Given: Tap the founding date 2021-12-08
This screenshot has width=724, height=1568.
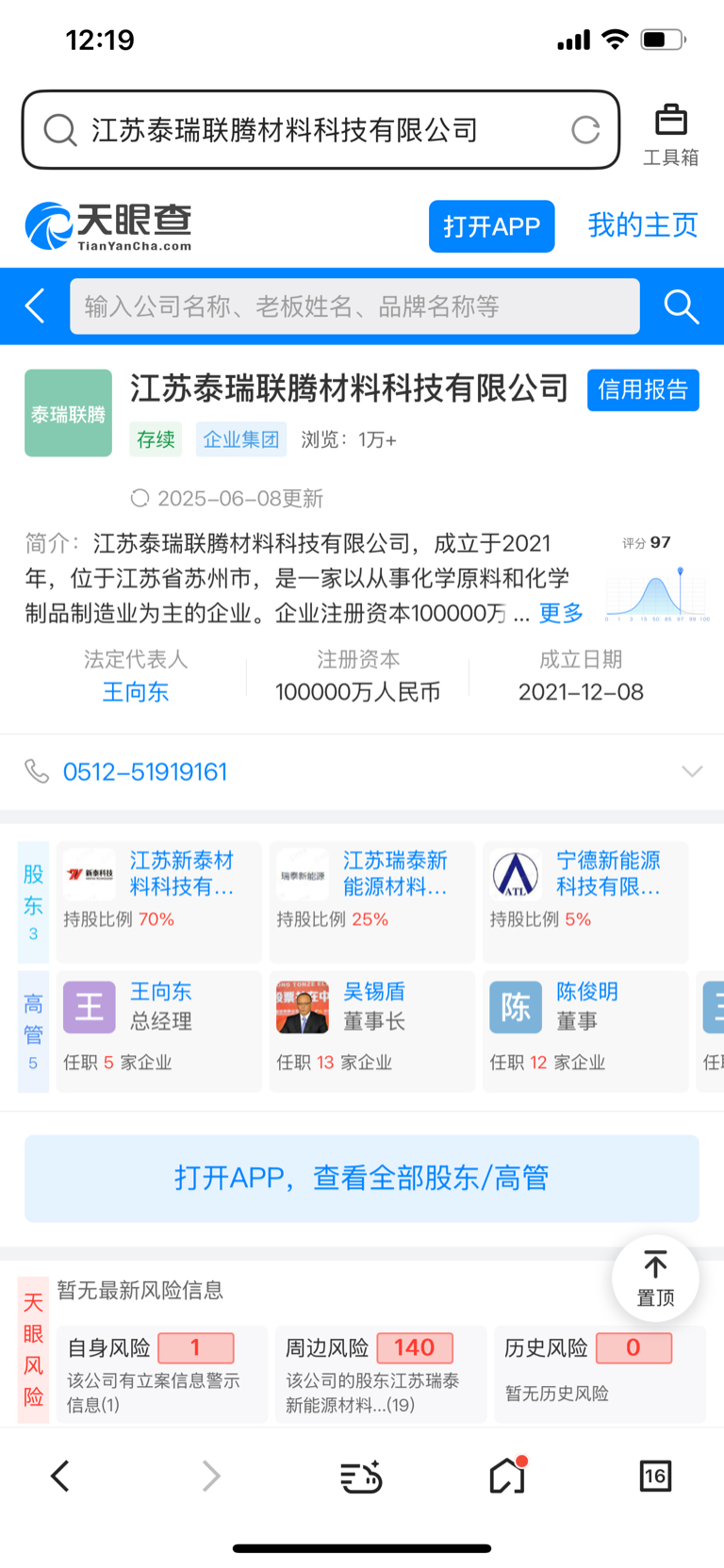Looking at the screenshot, I should [581, 692].
